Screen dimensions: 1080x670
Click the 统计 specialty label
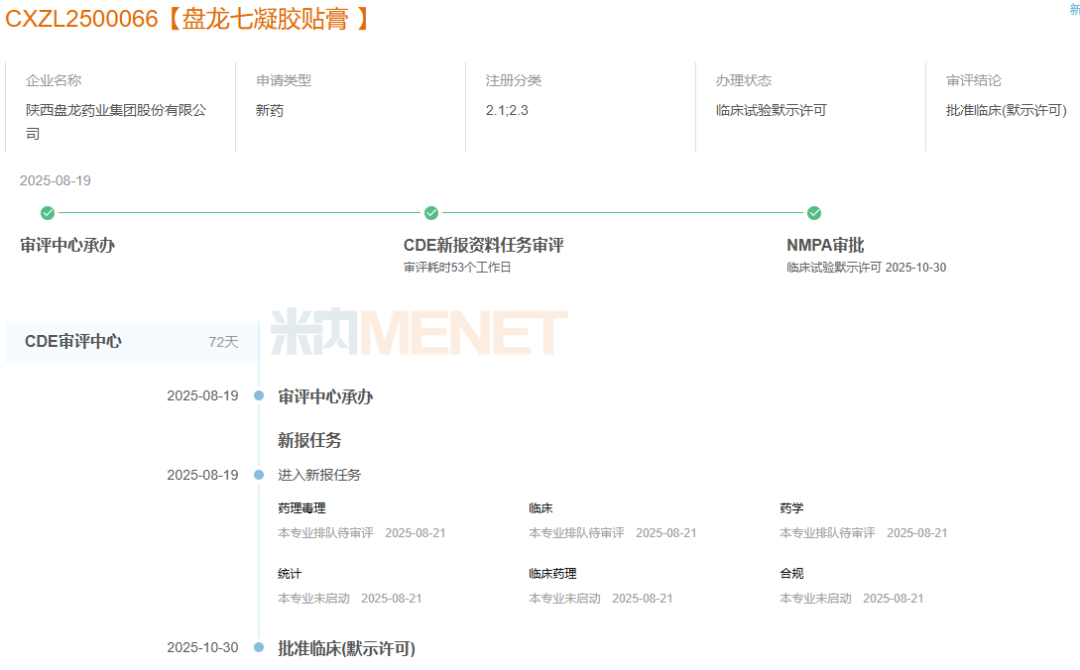(x=289, y=574)
